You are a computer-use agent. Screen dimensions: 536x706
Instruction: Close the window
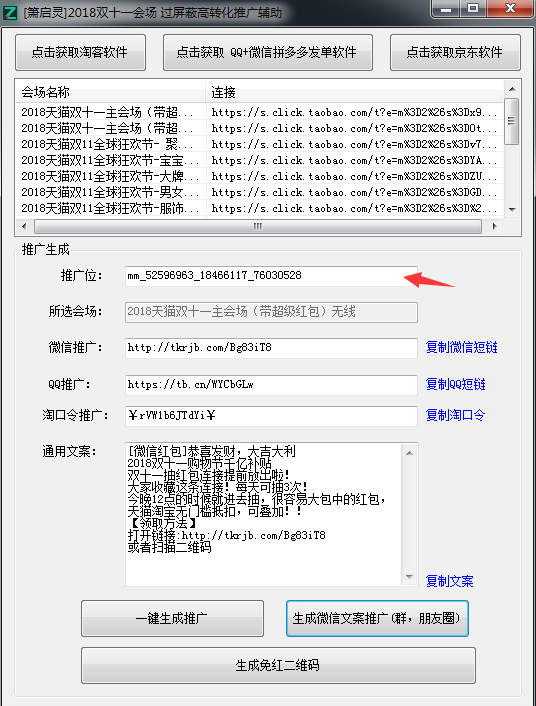click(x=510, y=9)
